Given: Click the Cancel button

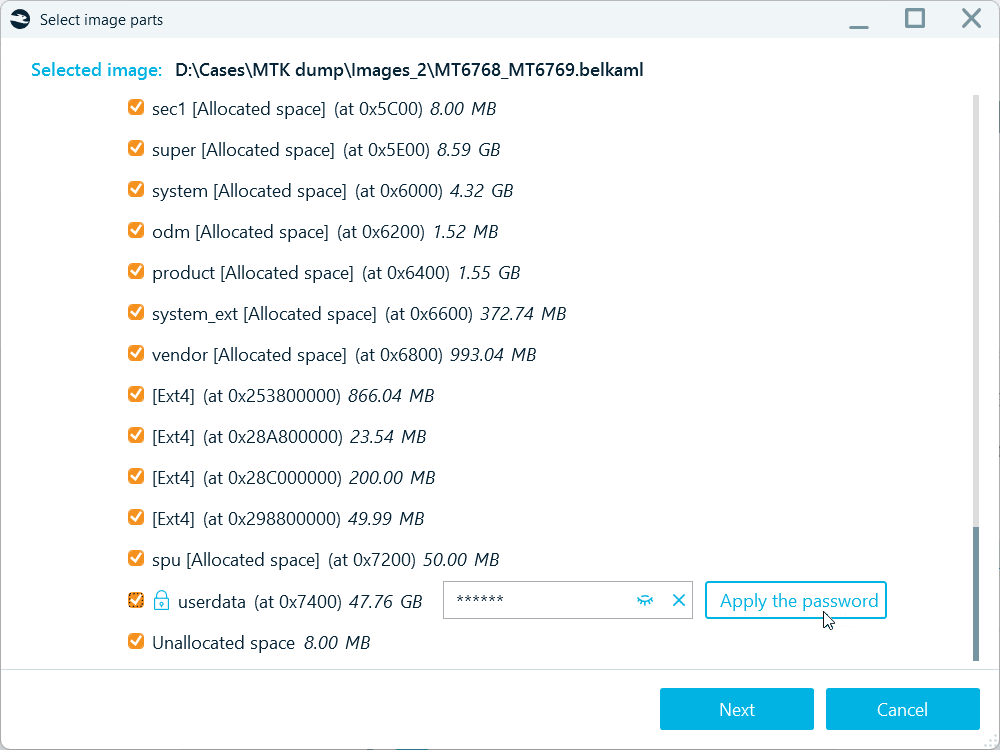Looking at the screenshot, I should coord(902,709).
